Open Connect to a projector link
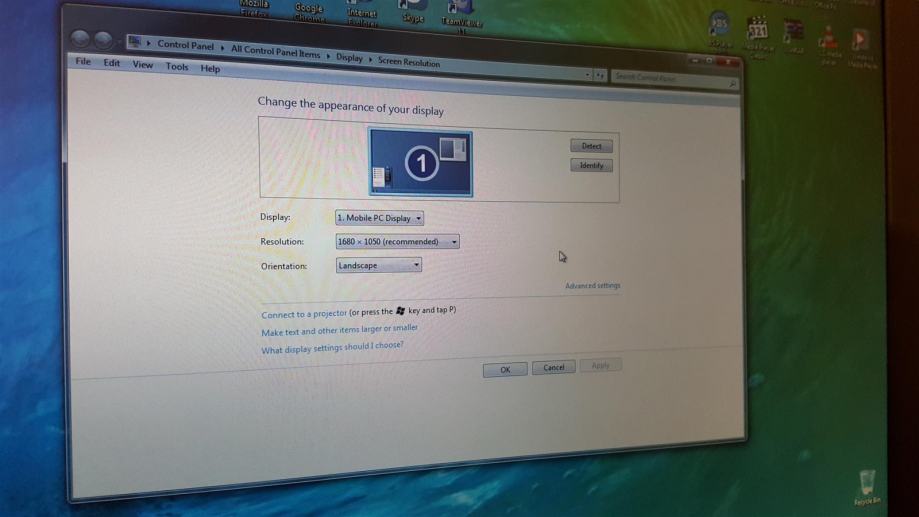The image size is (919, 517). coord(304,314)
